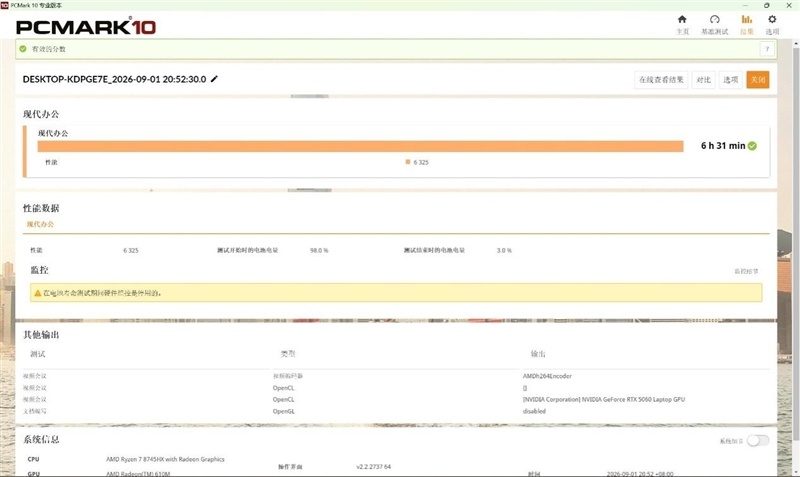Click the question mark help button

tap(767, 49)
